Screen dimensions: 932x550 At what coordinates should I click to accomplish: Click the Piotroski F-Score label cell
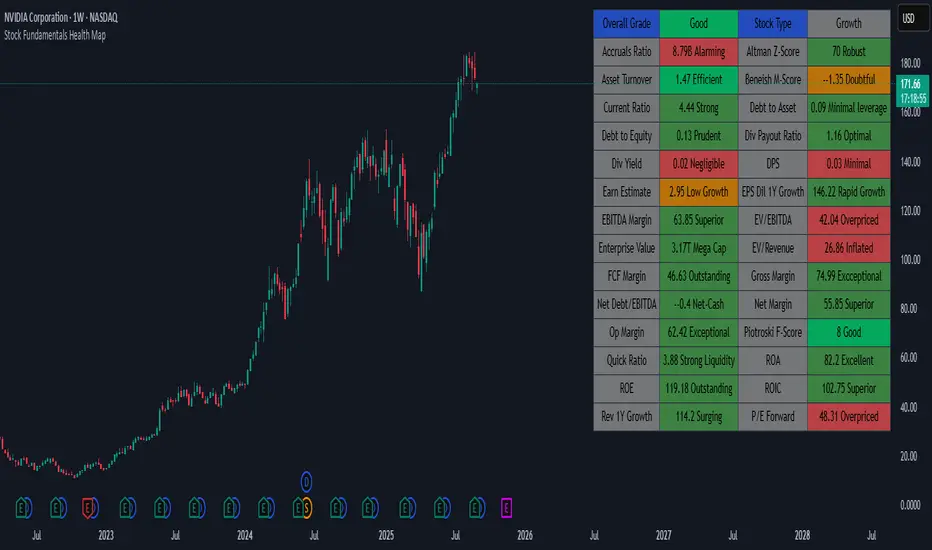(x=773, y=332)
